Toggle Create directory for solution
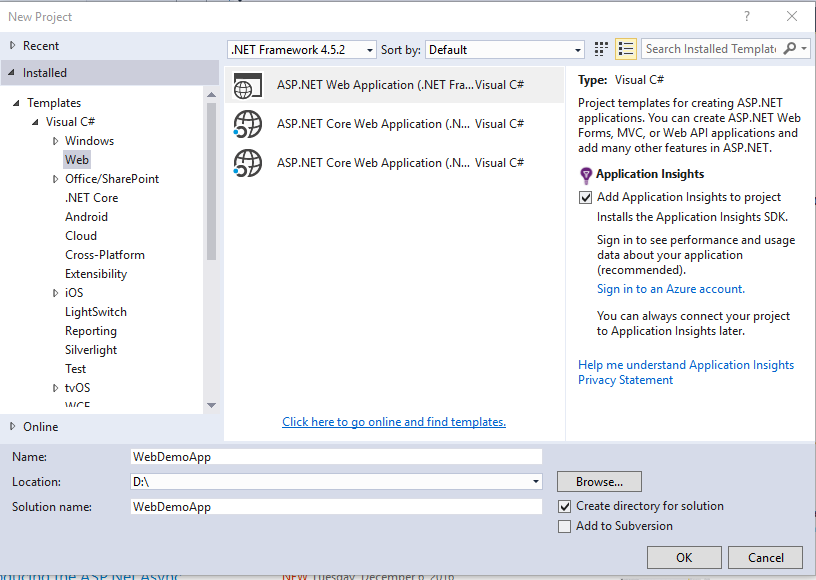 (x=565, y=506)
